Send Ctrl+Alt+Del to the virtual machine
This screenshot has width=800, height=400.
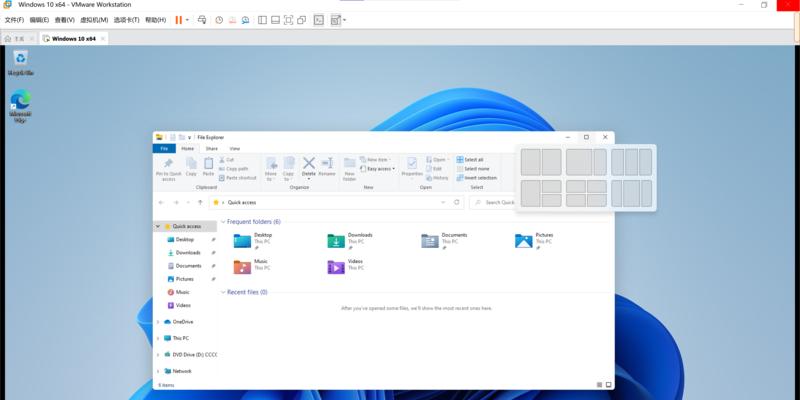[x=202, y=20]
